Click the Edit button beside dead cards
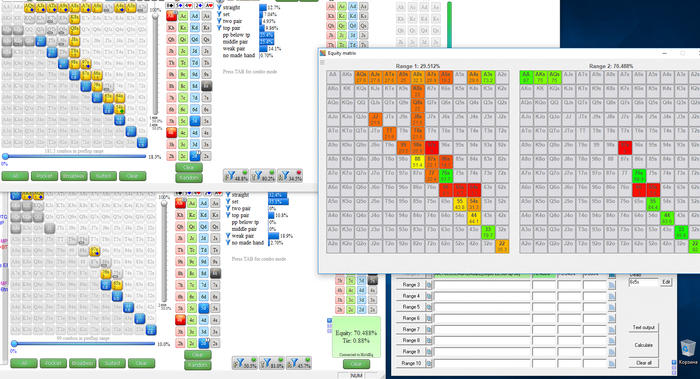The image size is (700, 379). click(x=666, y=282)
